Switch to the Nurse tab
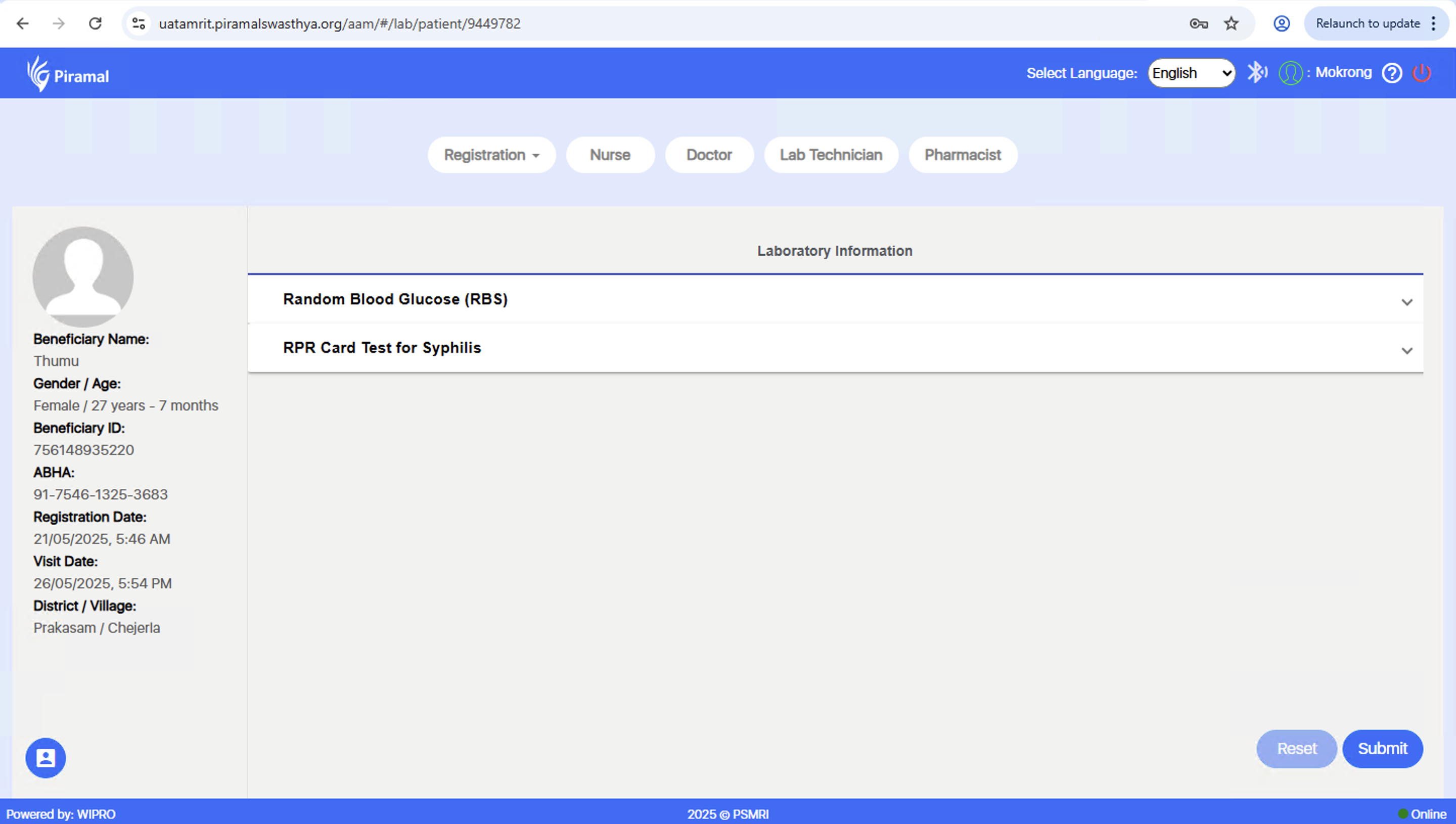1456x824 pixels. pos(610,155)
